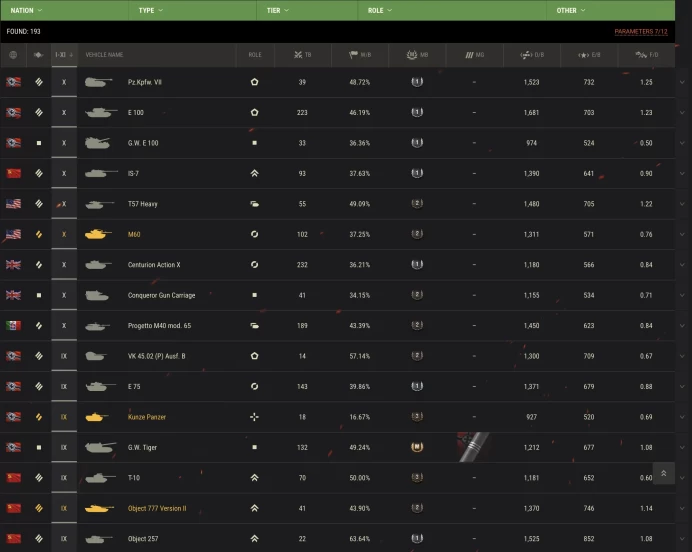Select the Progetto M40 mod. 65 name
The image size is (692, 552).
(x=159, y=326)
